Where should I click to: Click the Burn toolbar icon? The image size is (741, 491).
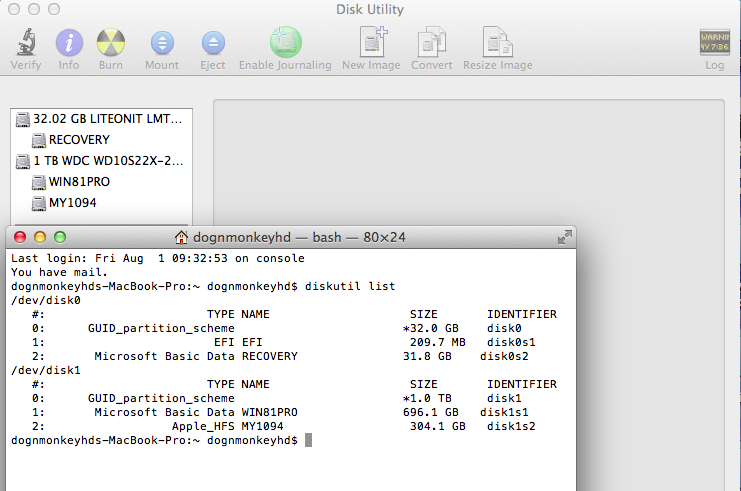click(x=111, y=43)
